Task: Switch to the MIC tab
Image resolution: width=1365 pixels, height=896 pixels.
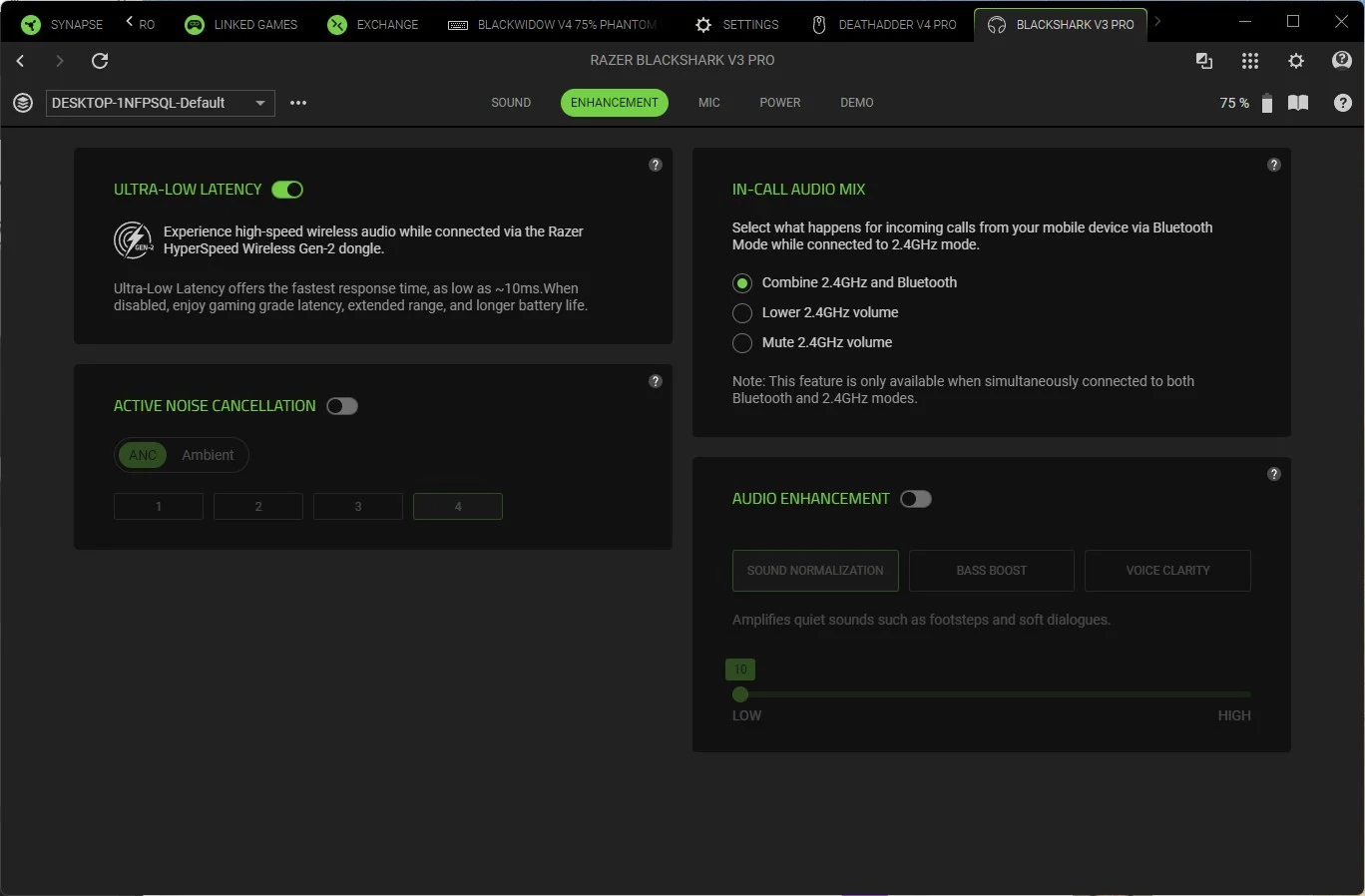Action: pos(708,103)
